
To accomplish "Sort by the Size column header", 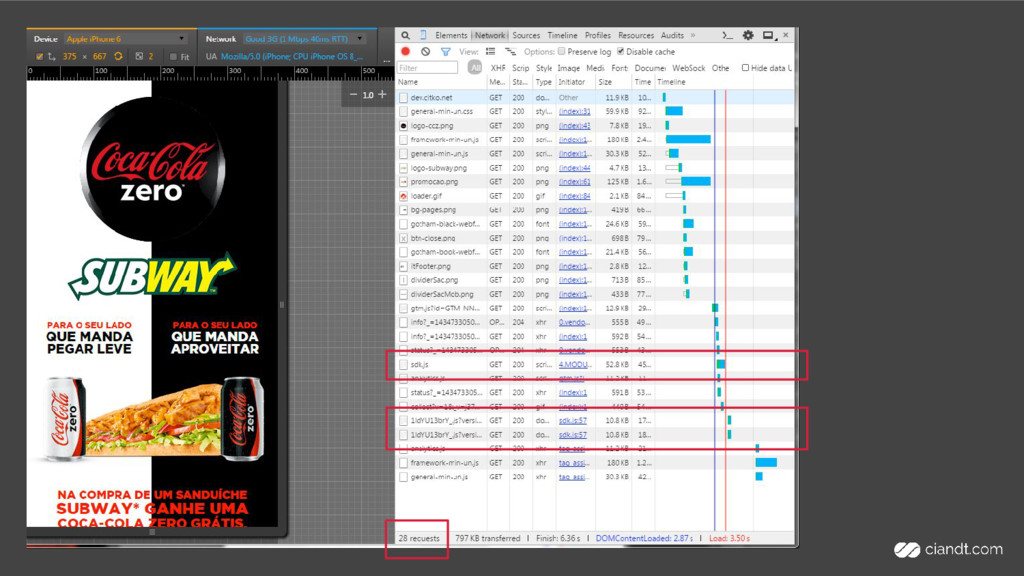I will pyautogui.click(x=613, y=82).
